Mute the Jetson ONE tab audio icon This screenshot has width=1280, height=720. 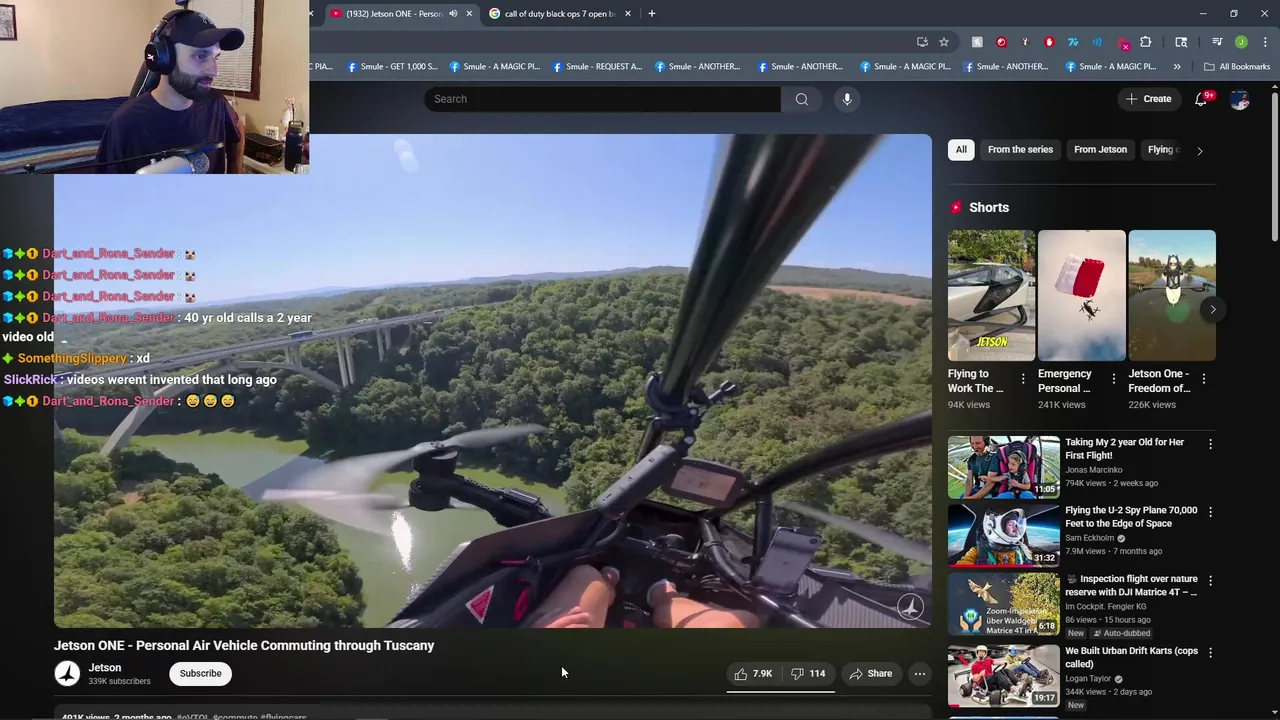[452, 14]
